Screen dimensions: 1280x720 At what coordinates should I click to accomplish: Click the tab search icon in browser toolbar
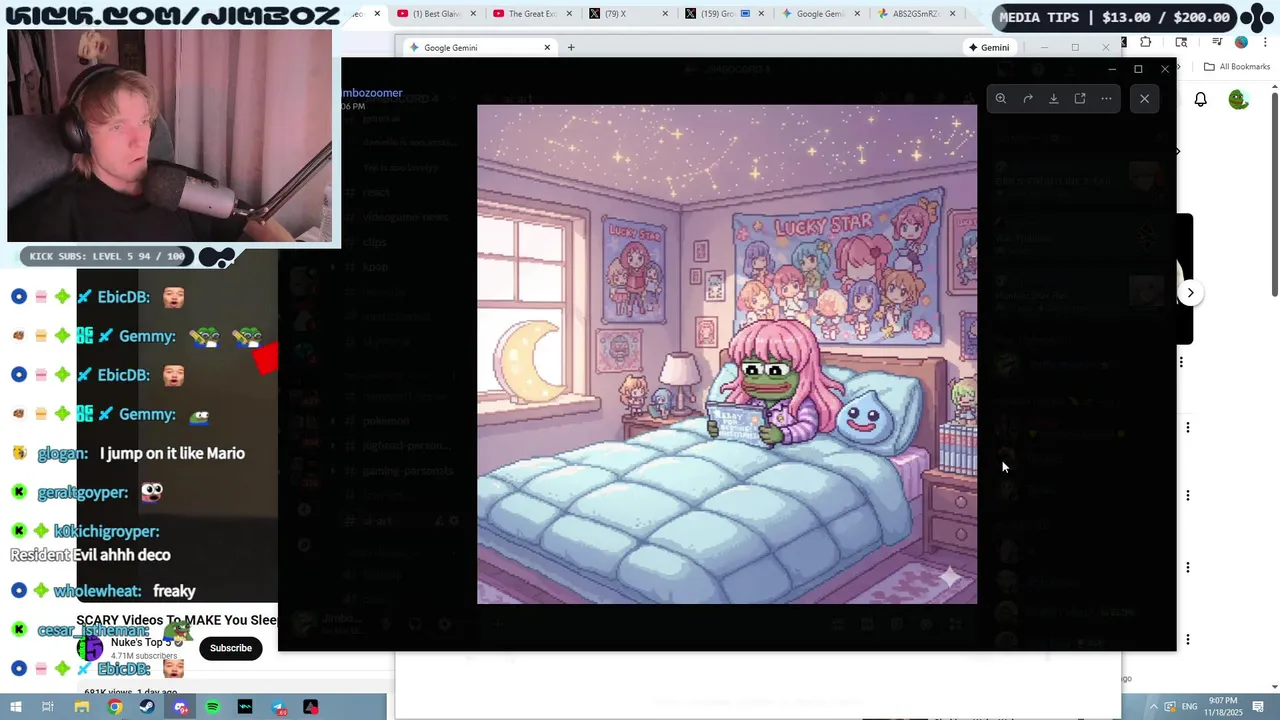(1181, 42)
